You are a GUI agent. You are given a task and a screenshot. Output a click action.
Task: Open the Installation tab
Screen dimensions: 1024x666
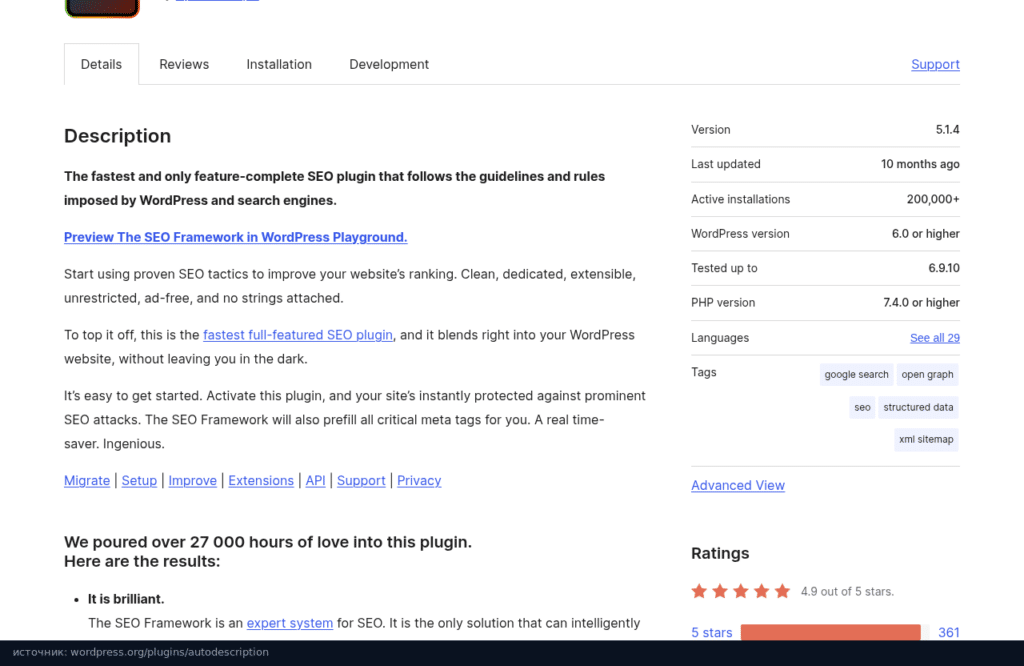tap(279, 64)
